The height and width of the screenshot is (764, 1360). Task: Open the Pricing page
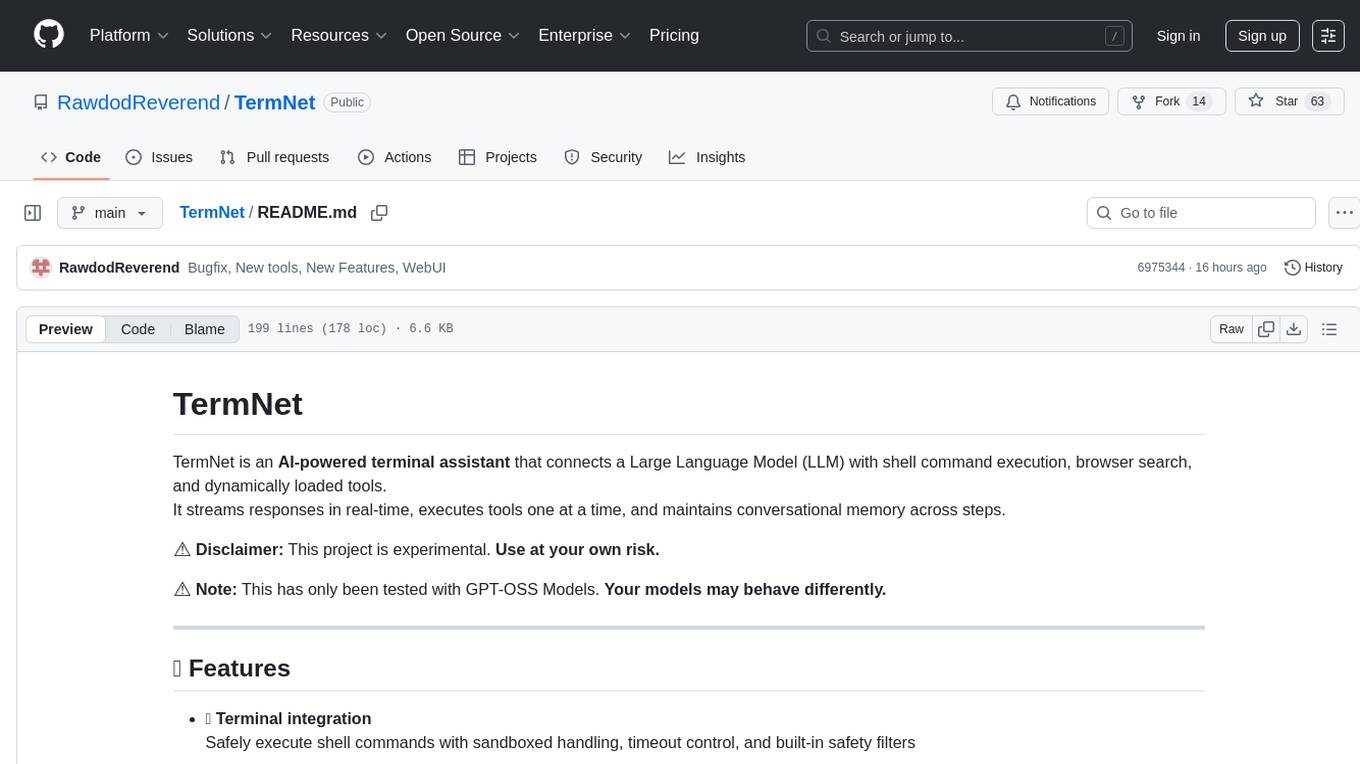click(x=674, y=35)
